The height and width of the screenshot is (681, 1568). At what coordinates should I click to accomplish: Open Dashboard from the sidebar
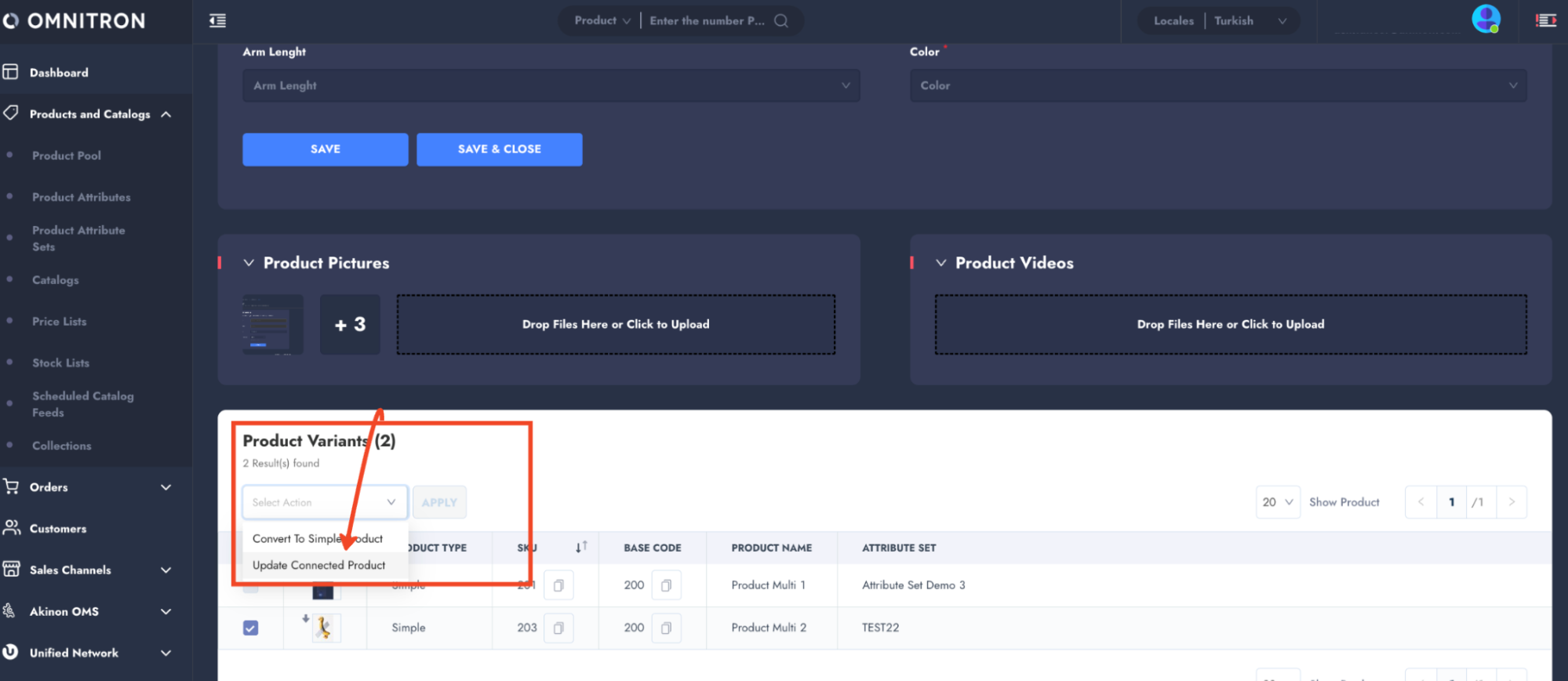click(x=59, y=73)
